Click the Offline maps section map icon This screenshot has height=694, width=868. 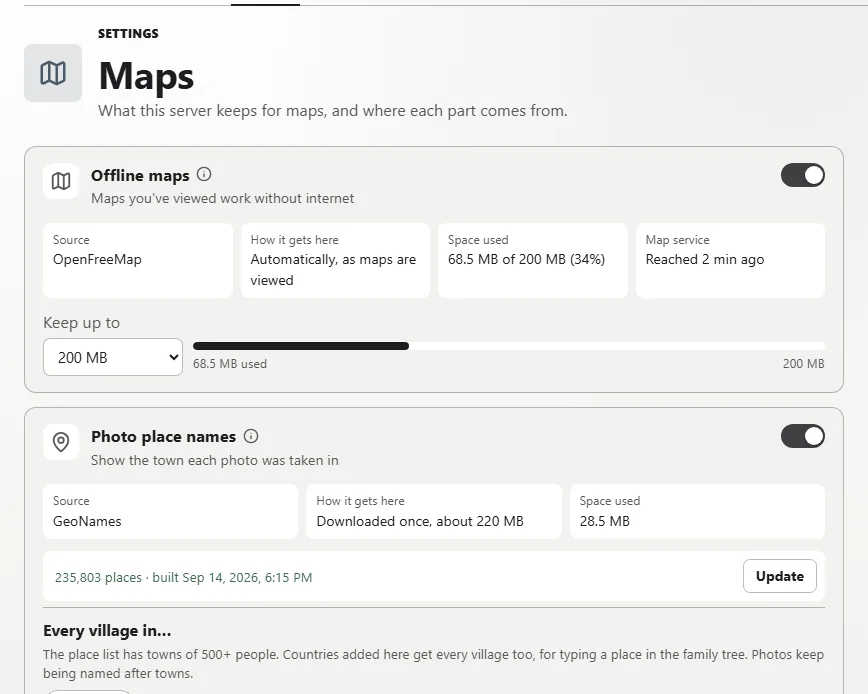[61, 181]
